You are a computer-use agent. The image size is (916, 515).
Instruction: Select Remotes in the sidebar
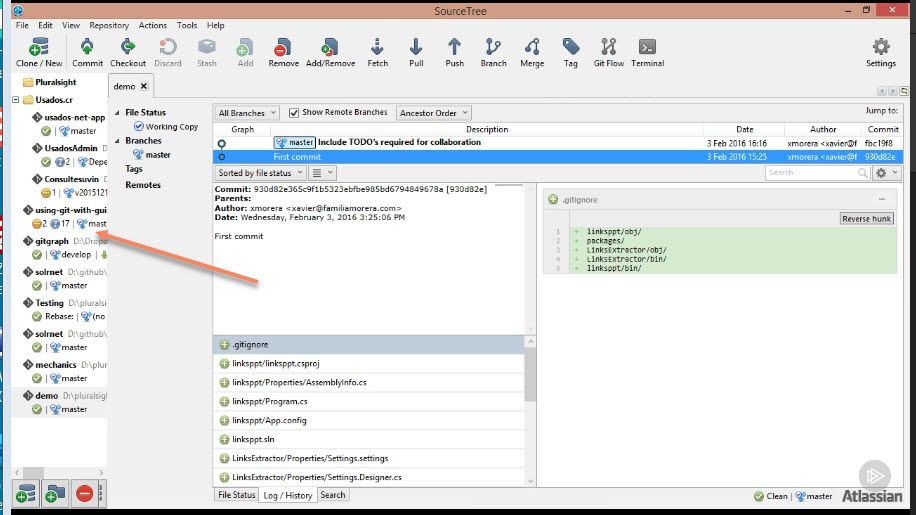click(x=143, y=185)
